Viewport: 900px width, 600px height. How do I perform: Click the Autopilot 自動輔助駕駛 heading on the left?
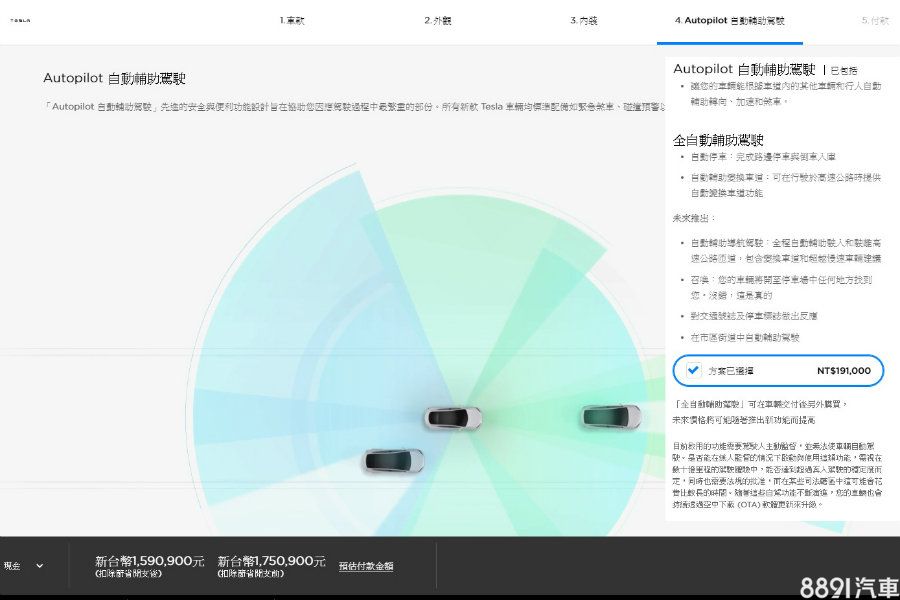(114, 78)
